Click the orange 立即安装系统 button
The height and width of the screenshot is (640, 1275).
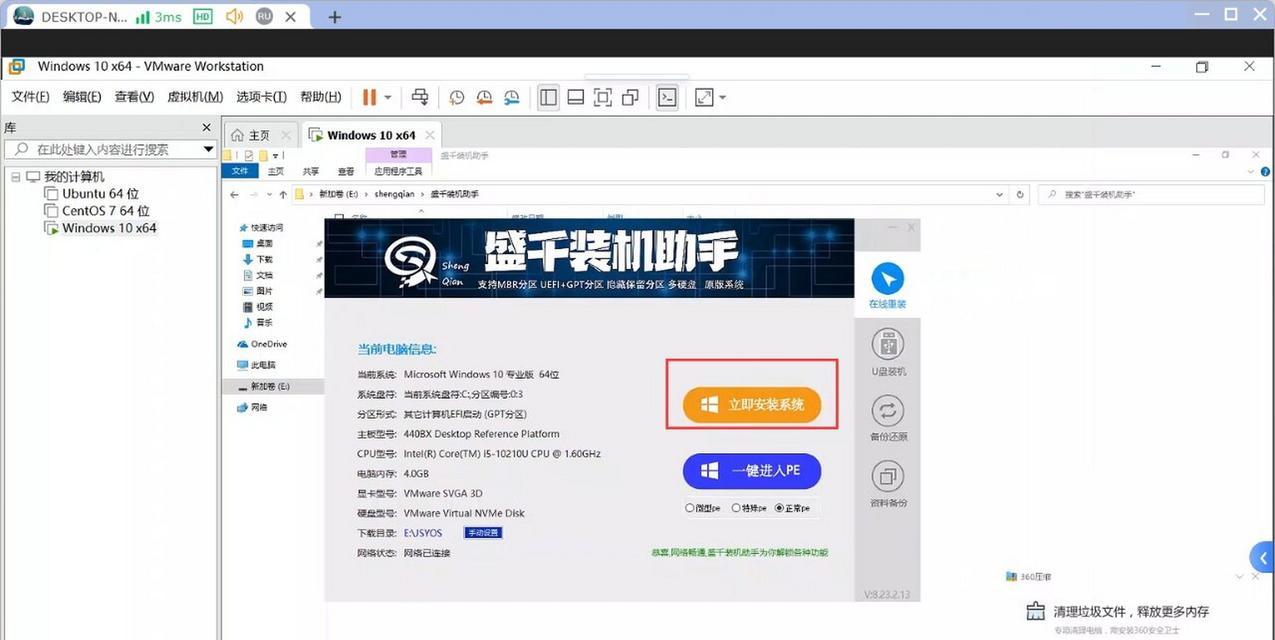point(752,405)
